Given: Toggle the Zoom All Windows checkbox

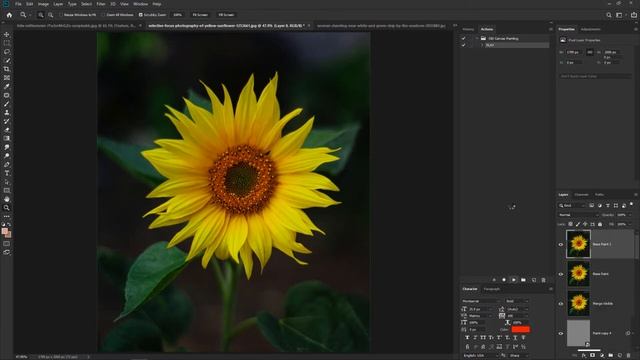Looking at the screenshot, I should click(103, 15).
